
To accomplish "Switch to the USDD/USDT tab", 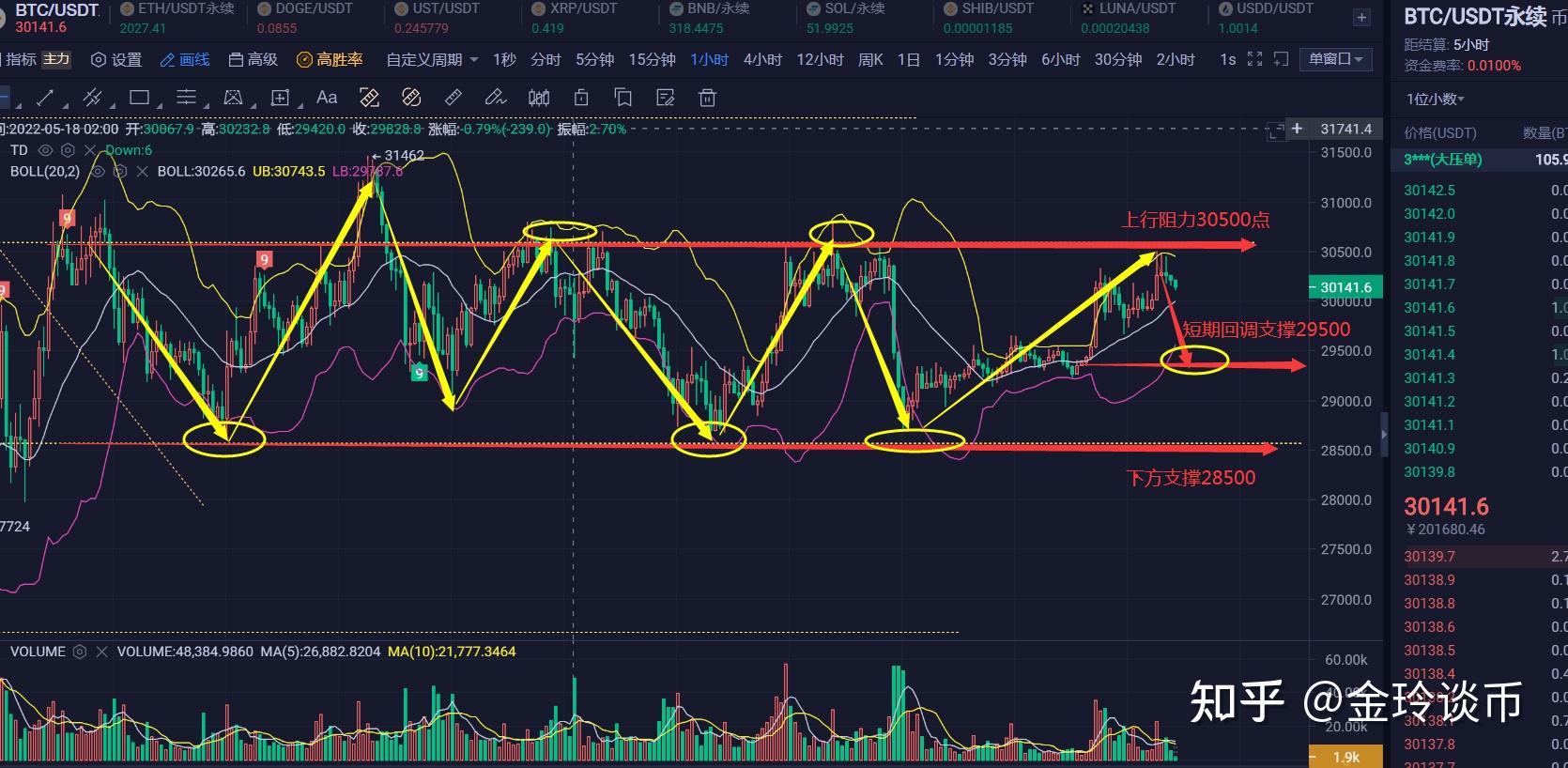I will [1265, 18].
